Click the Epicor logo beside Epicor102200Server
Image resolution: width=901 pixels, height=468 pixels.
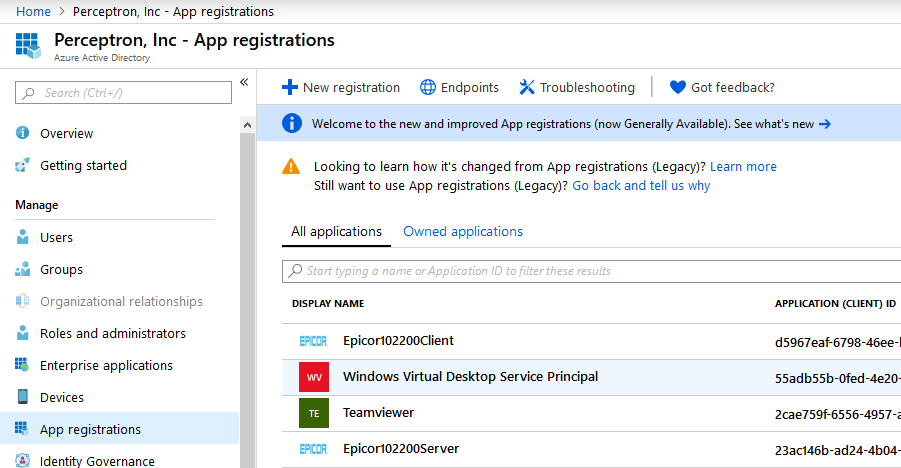(313, 449)
